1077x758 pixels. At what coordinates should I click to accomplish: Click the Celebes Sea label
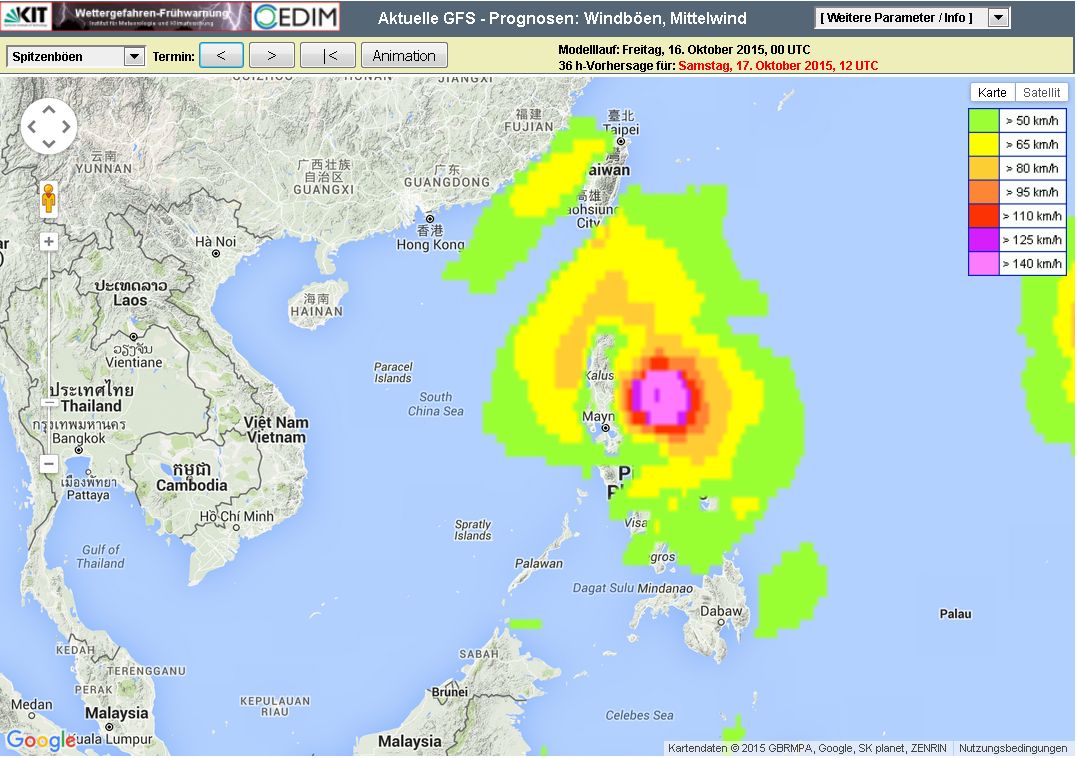(x=639, y=715)
